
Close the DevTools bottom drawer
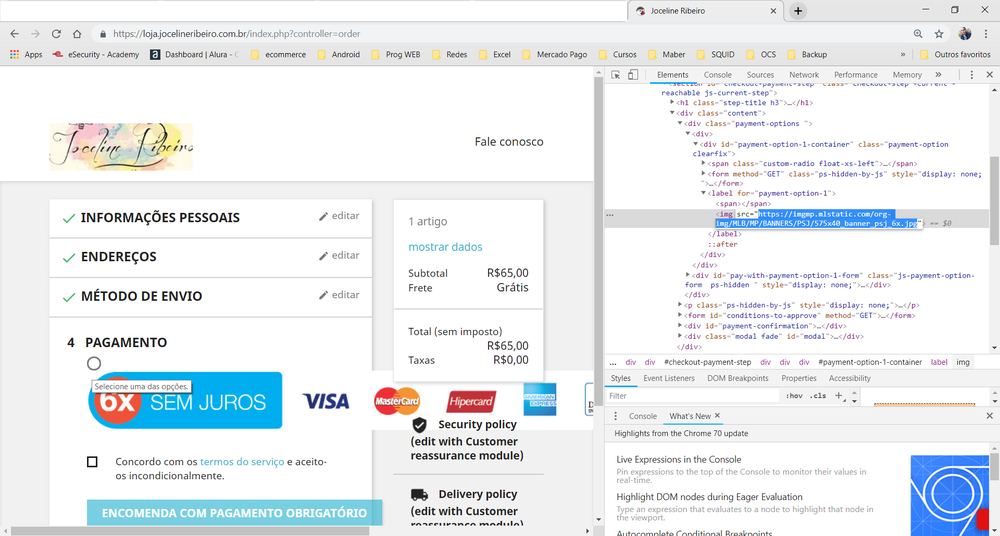click(x=989, y=416)
